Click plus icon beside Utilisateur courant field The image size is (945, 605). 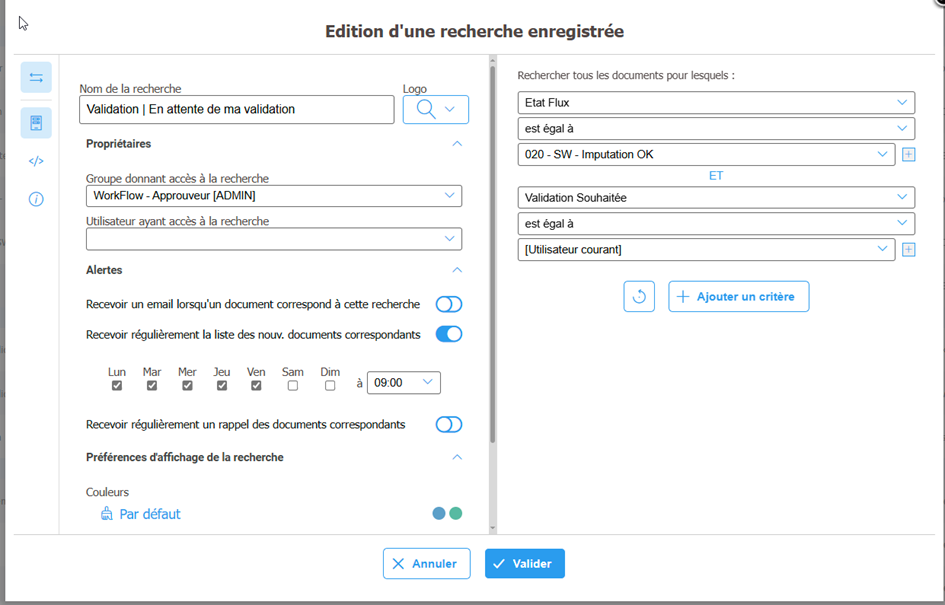tap(908, 250)
